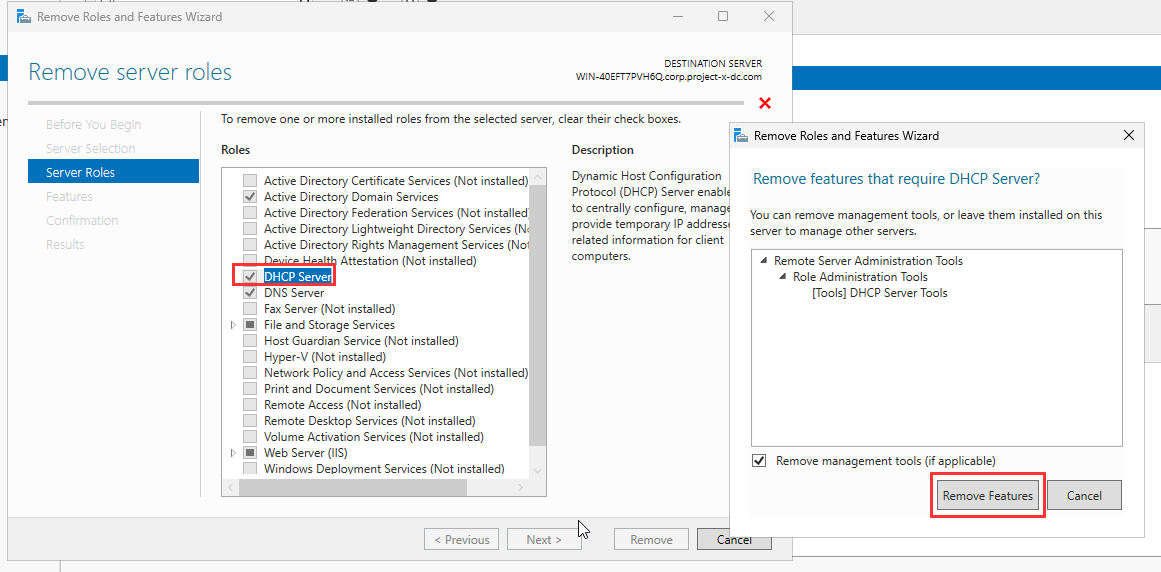Click the red X error icon

click(x=765, y=103)
